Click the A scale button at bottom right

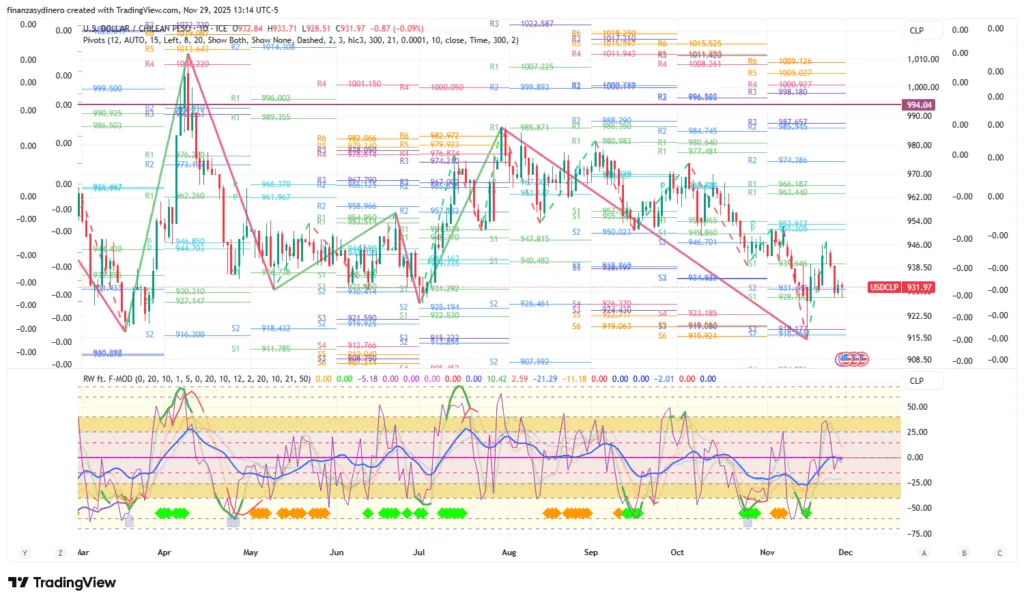coord(924,552)
